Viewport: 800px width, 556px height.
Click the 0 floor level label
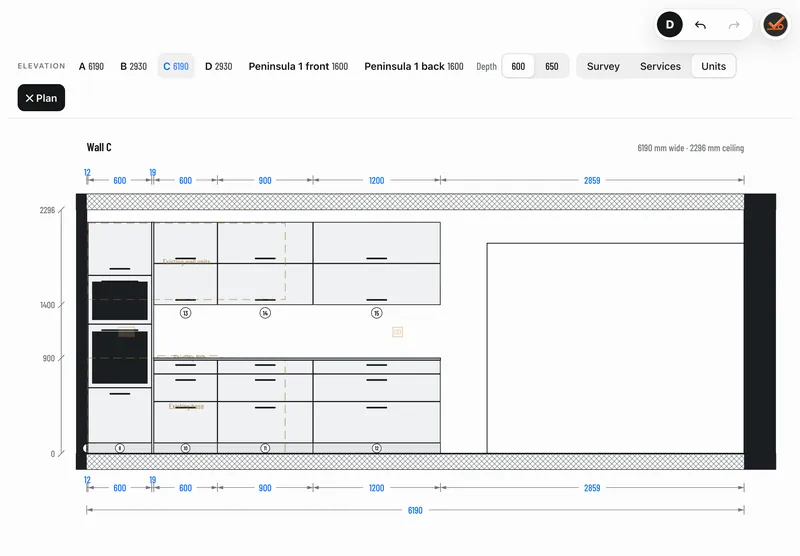[x=53, y=454]
